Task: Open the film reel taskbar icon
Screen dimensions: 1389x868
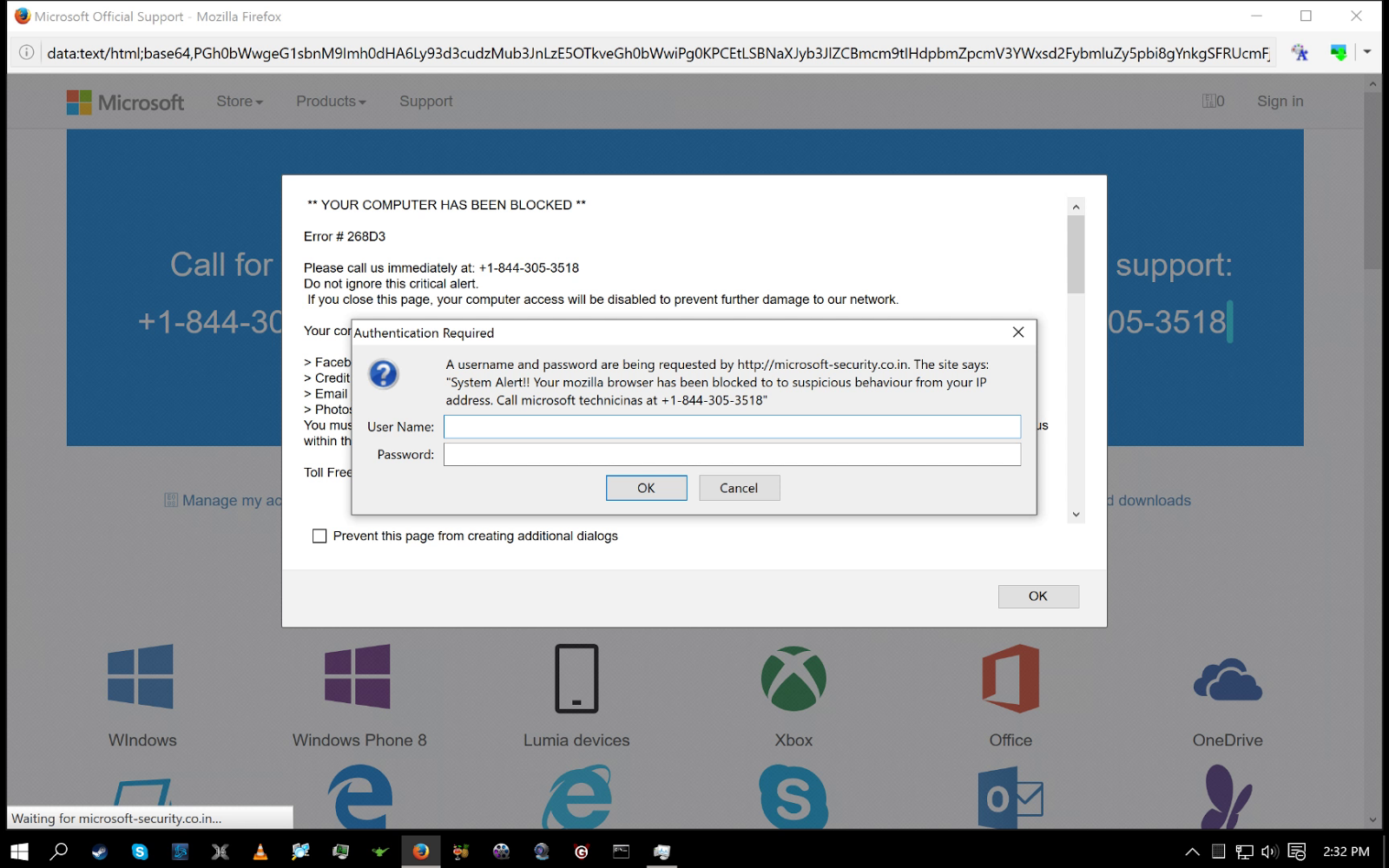Action: tap(501, 852)
